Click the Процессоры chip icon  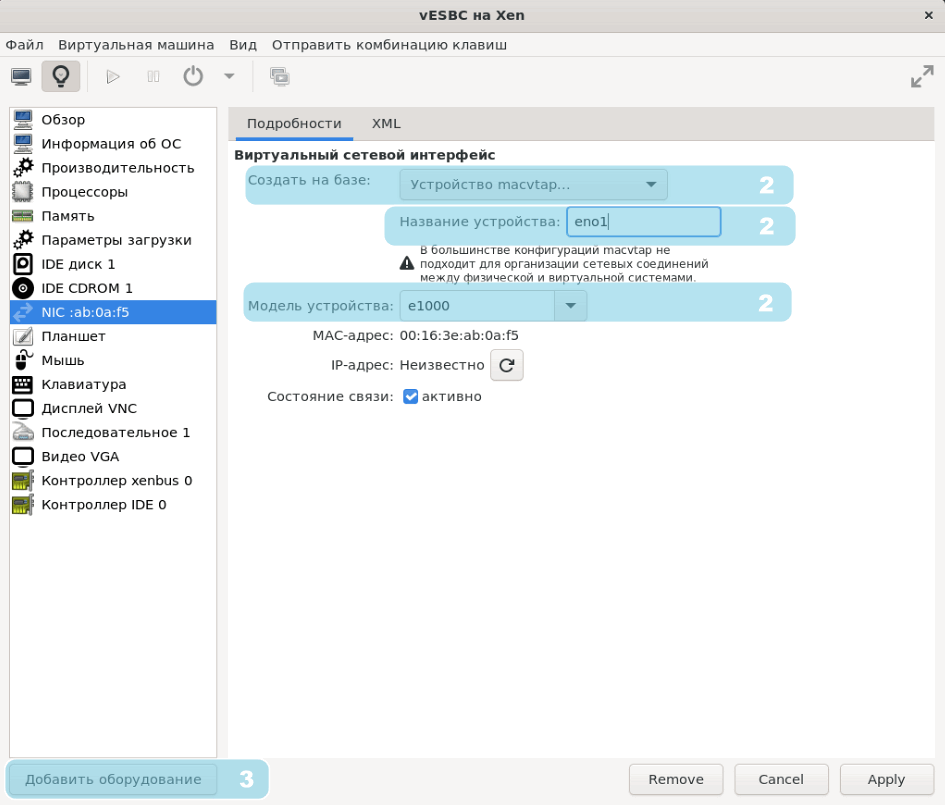[23, 192]
